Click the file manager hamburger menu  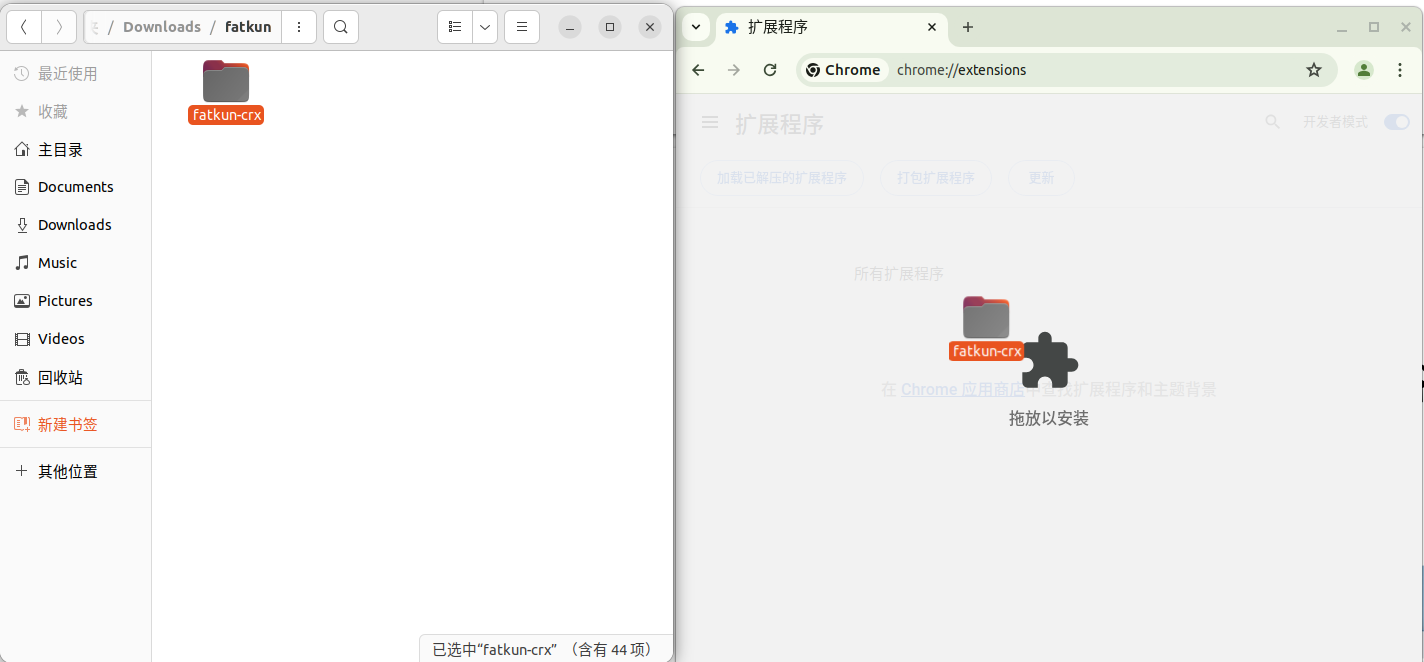(522, 27)
